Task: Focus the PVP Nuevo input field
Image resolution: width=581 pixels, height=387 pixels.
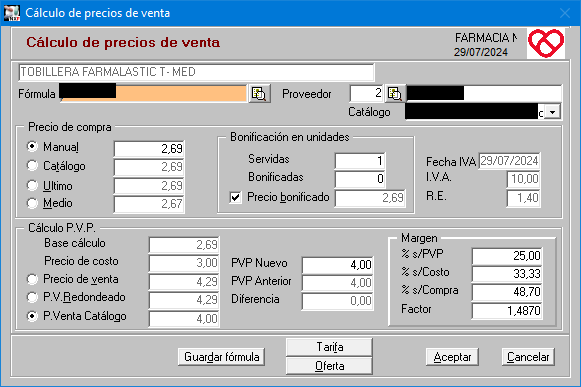Action: tap(338, 265)
